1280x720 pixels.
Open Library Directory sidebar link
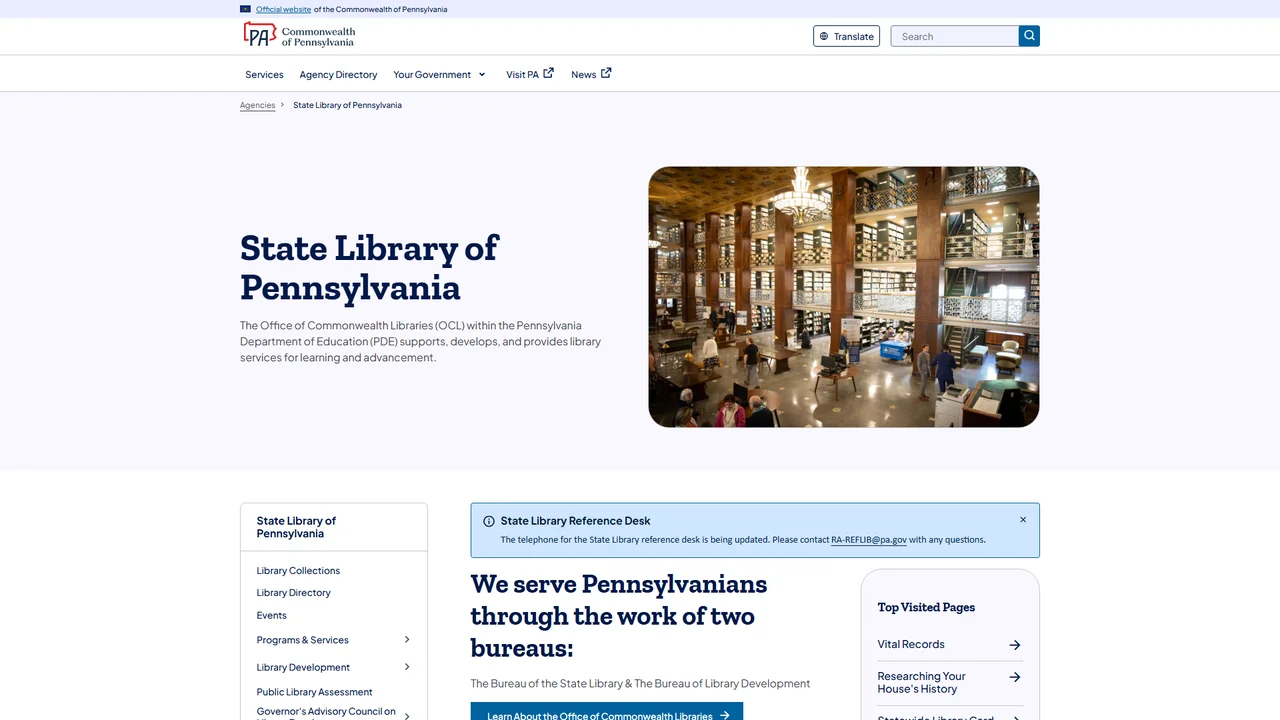pyautogui.click(x=293, y=593)
